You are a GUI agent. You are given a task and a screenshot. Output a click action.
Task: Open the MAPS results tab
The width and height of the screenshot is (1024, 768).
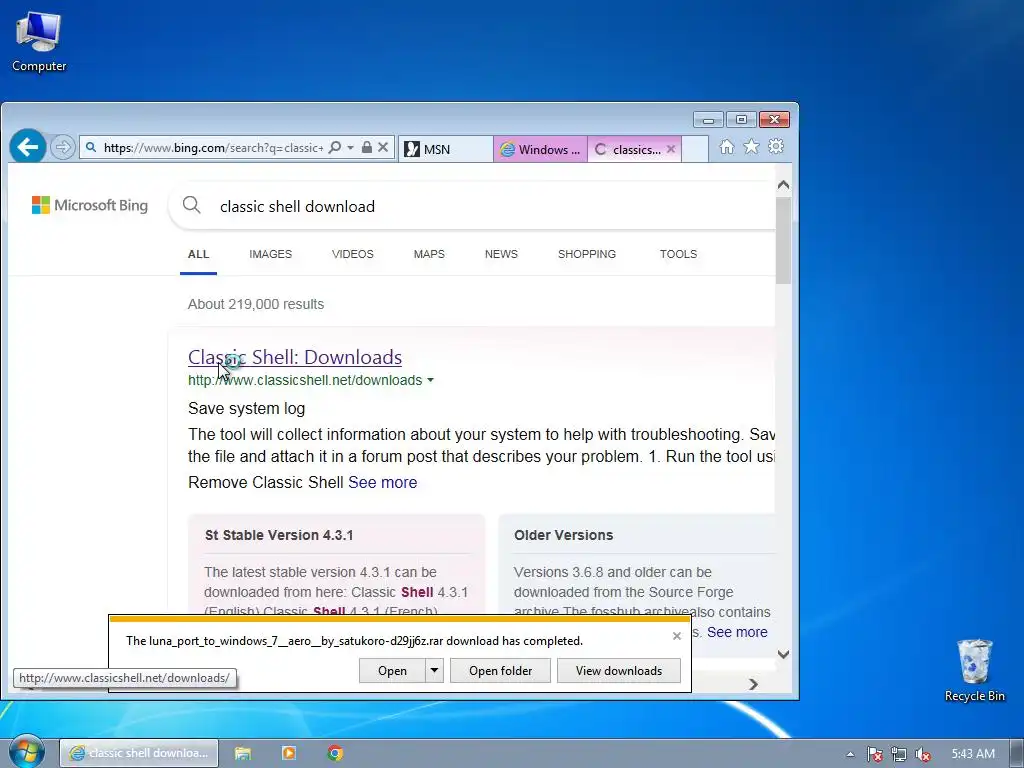point(429,255)
